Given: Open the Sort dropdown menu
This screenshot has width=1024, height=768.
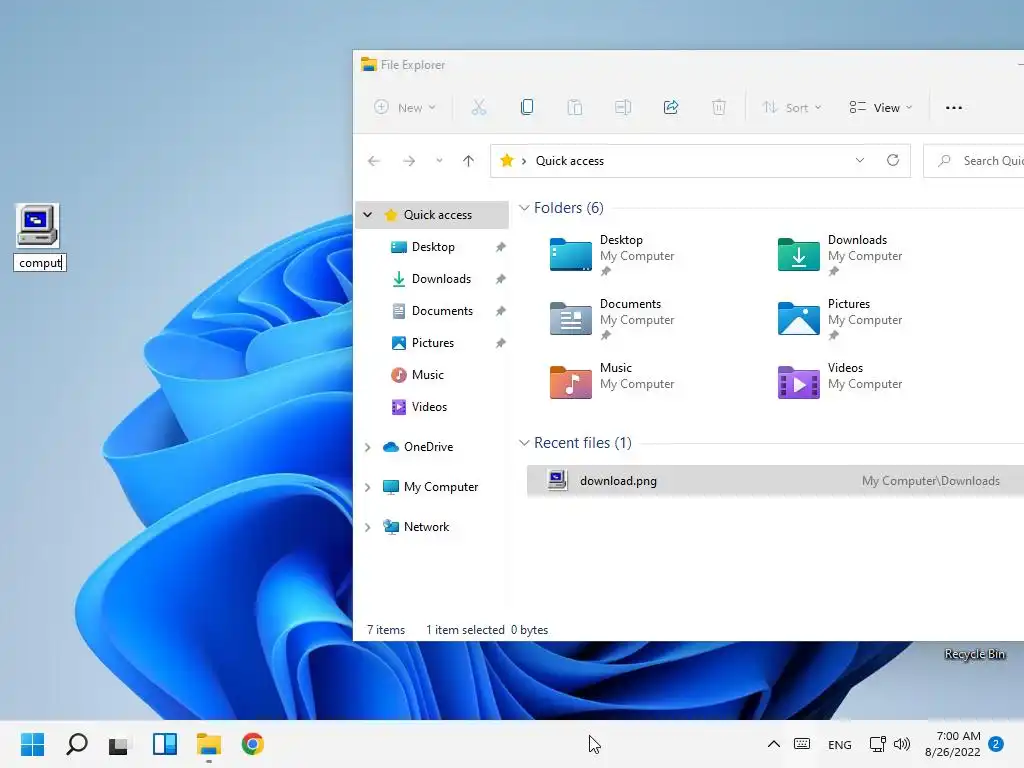Looking at the screenshot, I should [792, 108].
